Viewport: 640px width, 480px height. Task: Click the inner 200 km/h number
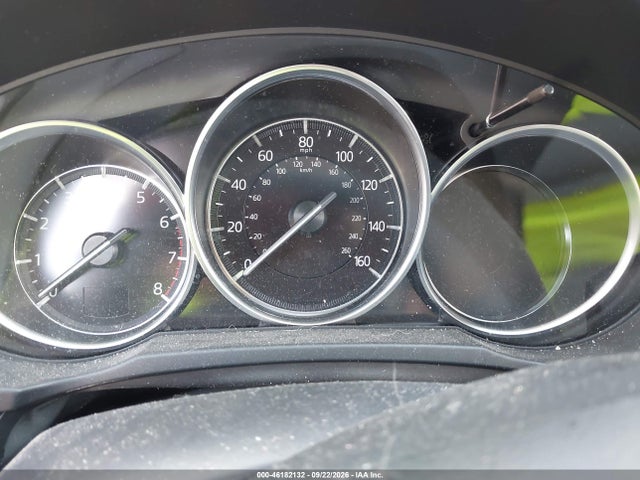coord(354,200)
